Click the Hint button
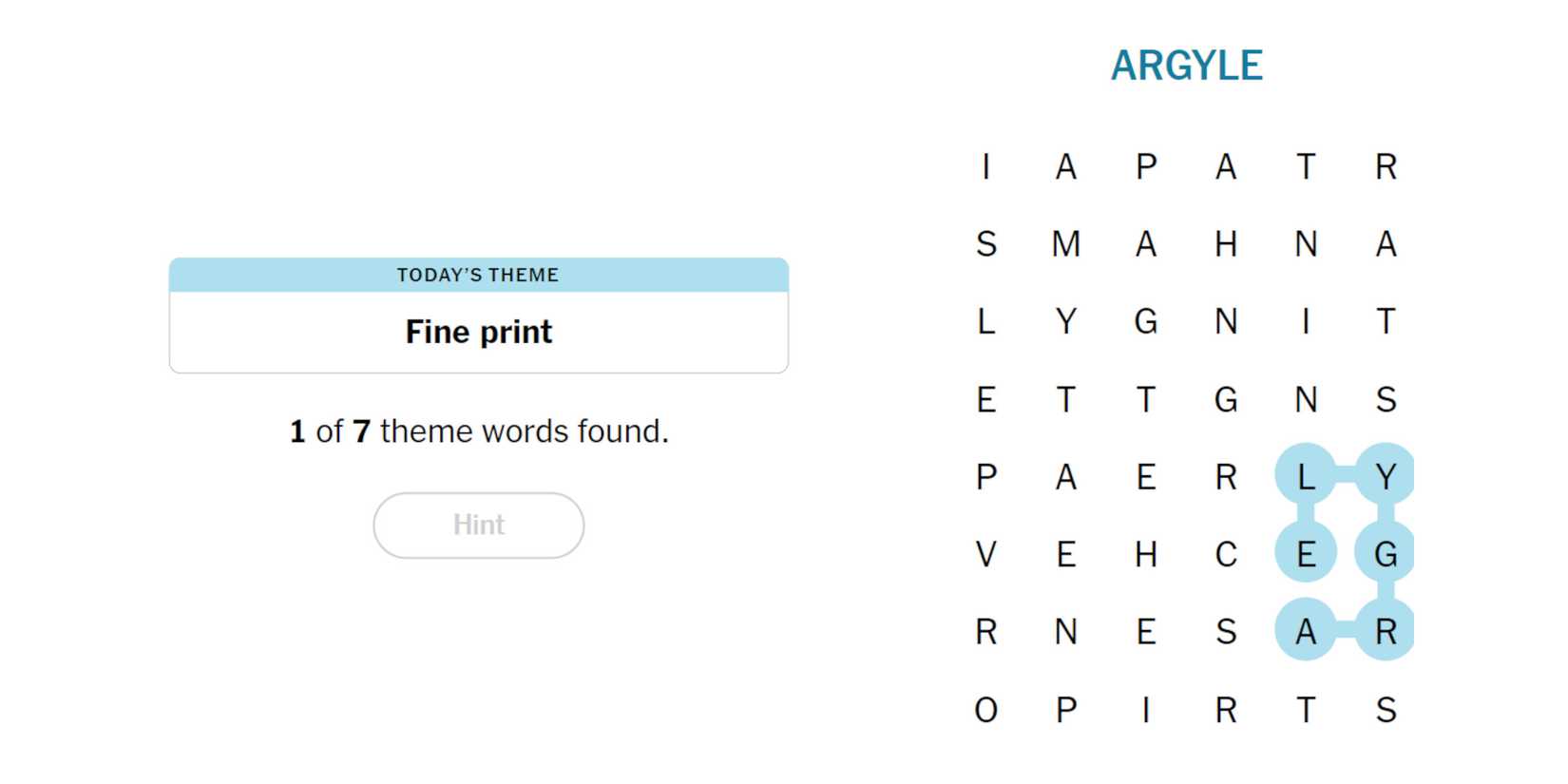 coord(478,525)
